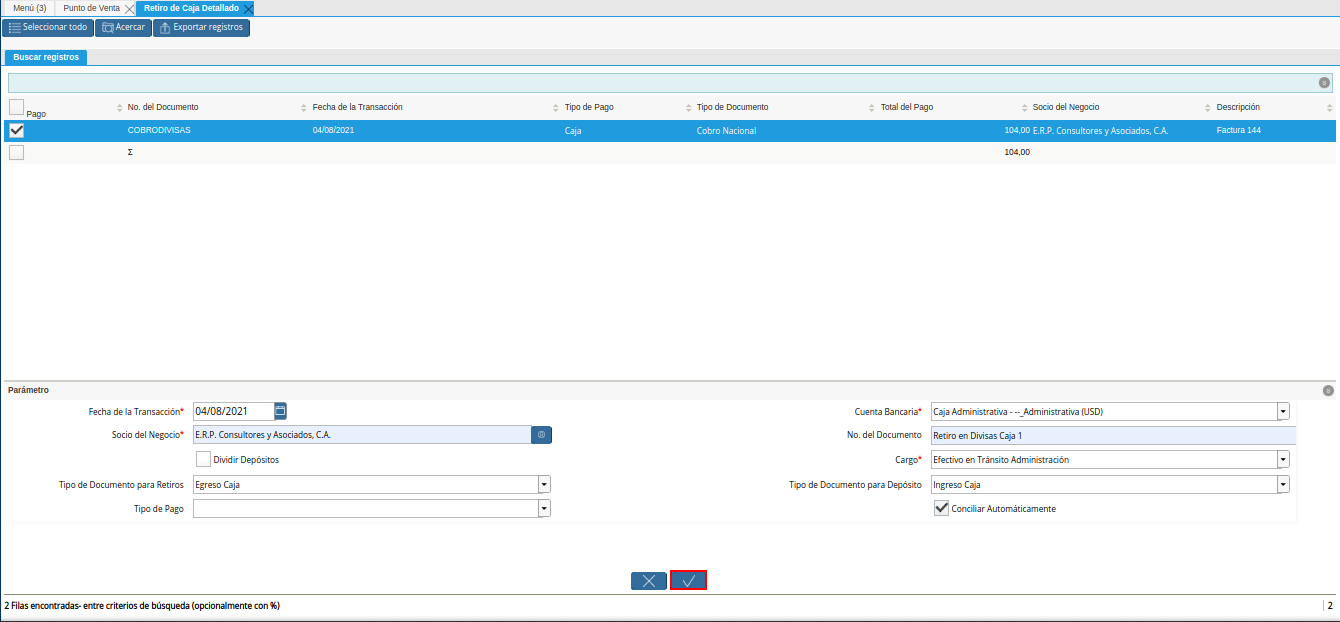Uncheck the COBRODIVISAS row checkbox
This screenshot has height=622, width=1340.
point(16,130)
